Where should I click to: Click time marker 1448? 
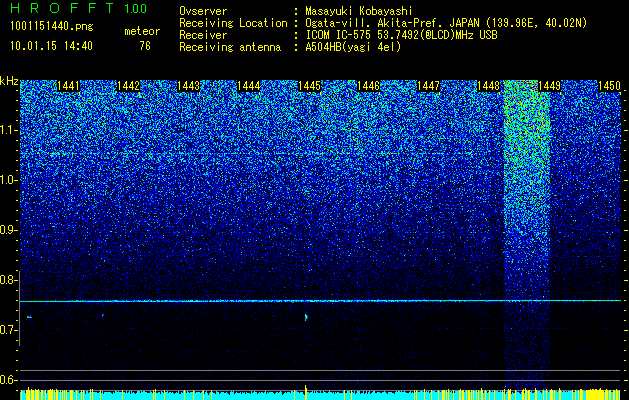489,86
